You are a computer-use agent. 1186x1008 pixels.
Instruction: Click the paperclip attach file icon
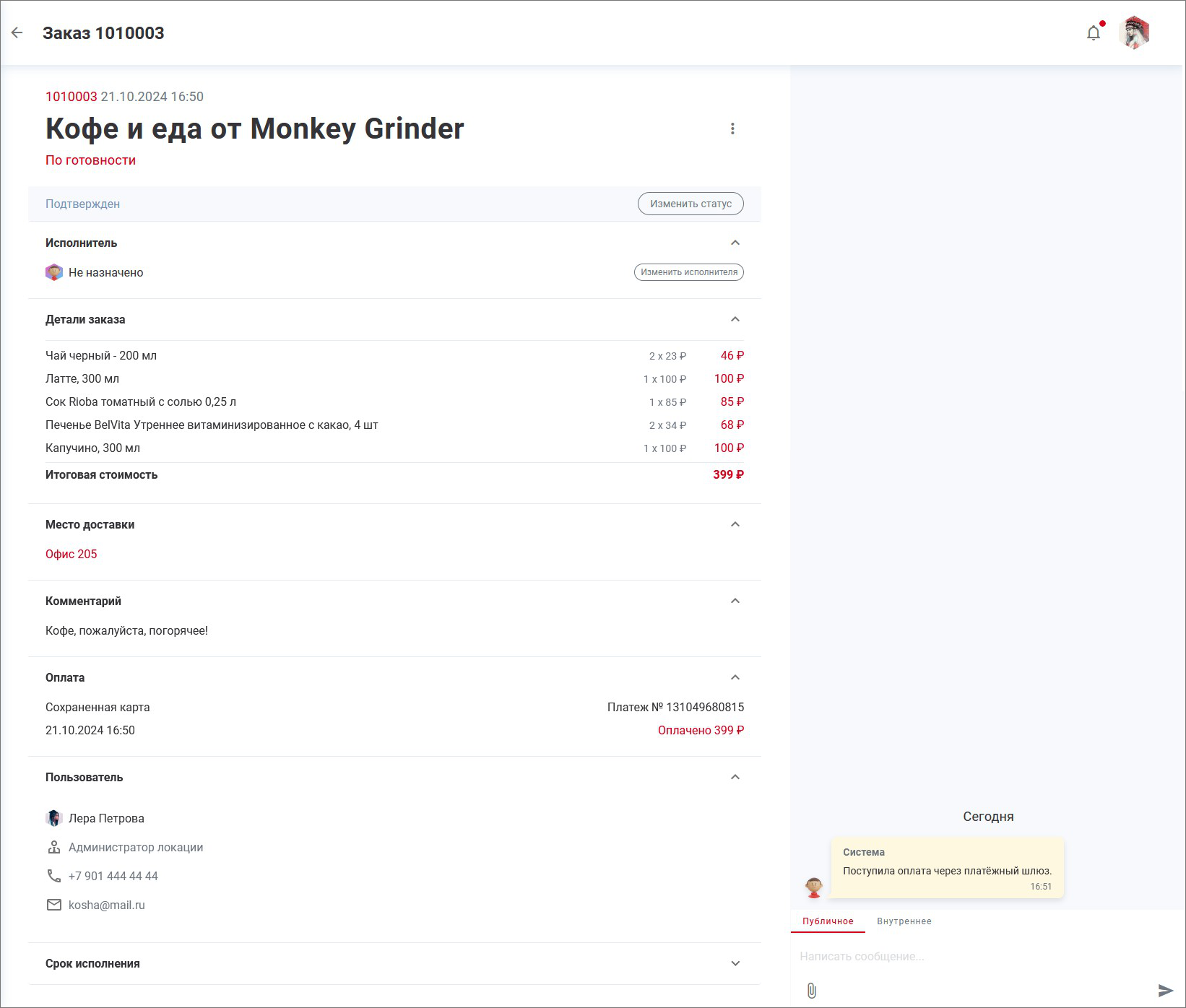pos(812,991)
